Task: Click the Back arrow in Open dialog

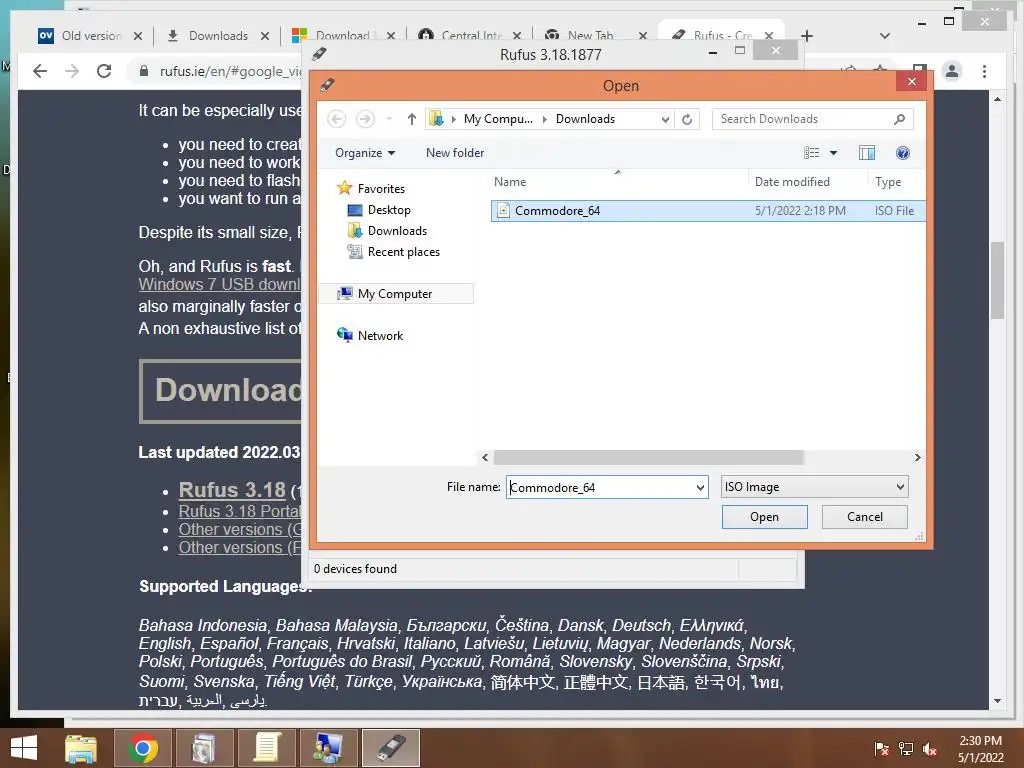Action: coord(336,119)
